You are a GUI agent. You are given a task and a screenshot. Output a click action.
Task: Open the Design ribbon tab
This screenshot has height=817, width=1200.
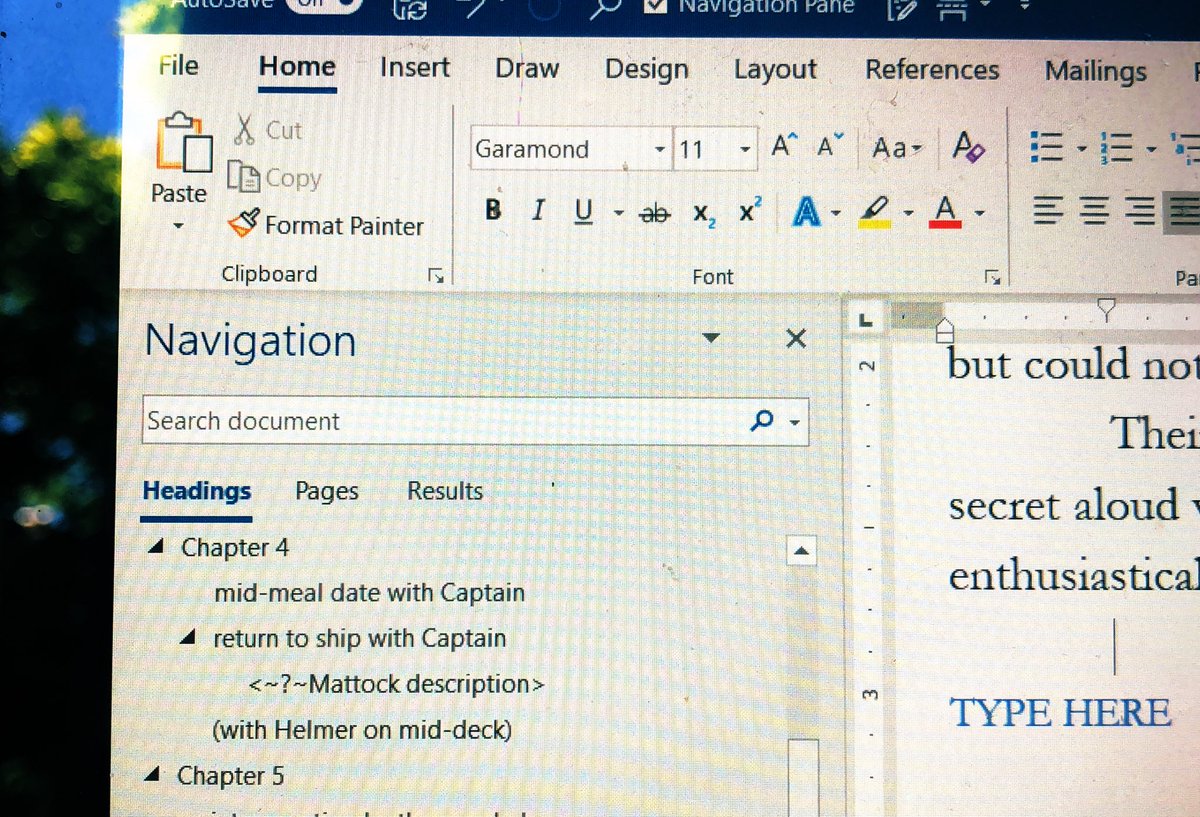point(646,70)
